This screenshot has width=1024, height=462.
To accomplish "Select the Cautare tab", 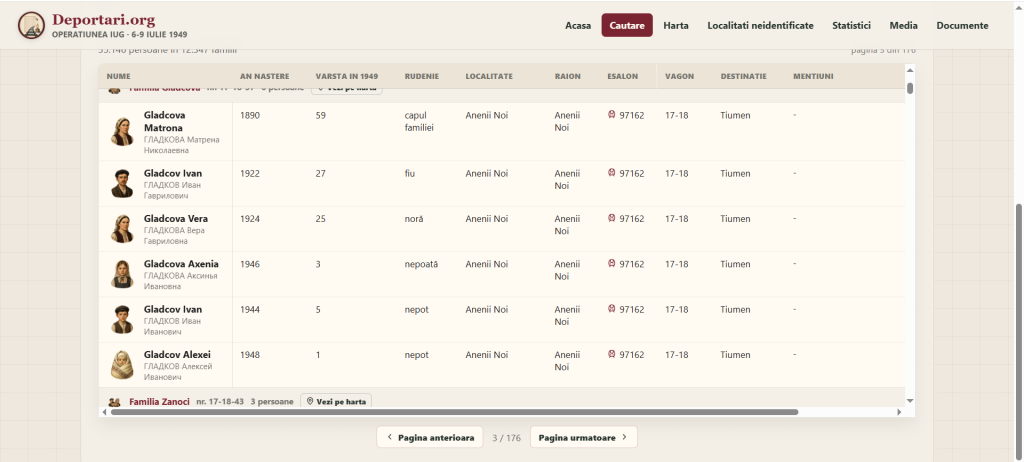I will click(x=627, y=25).
